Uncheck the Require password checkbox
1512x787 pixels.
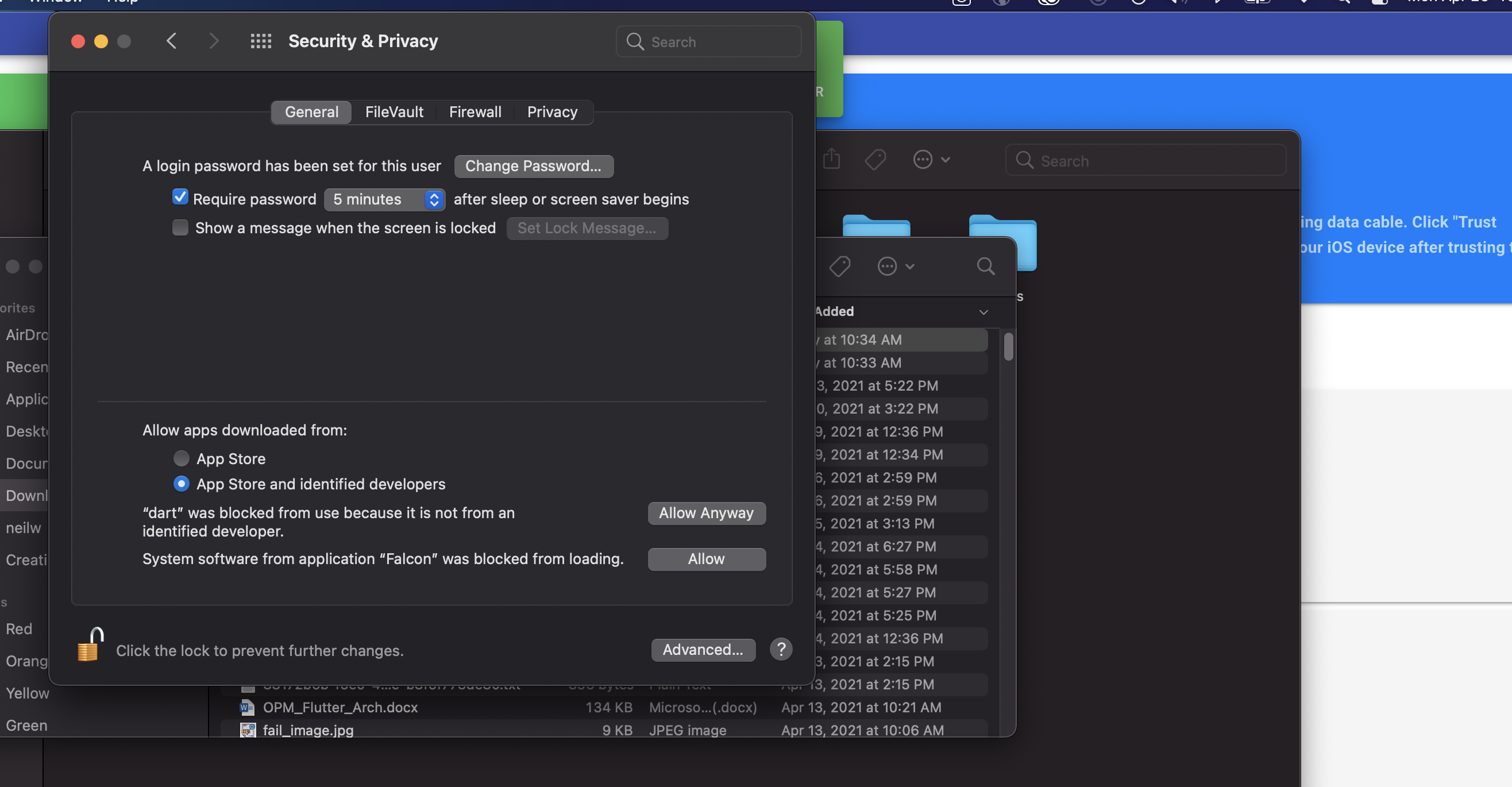pos(180,198)
